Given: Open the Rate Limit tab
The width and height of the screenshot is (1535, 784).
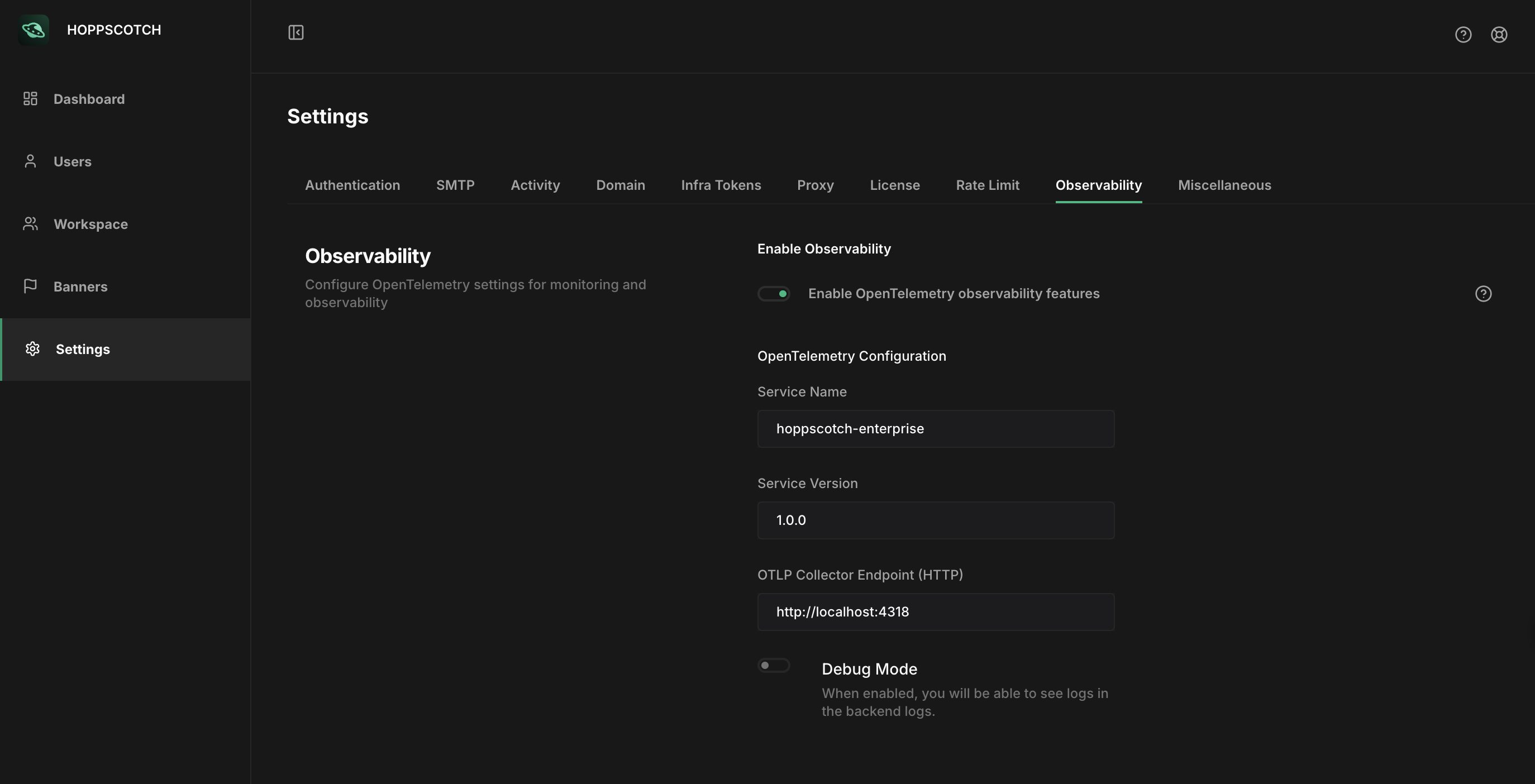Looking at the screenshot, I should (x=988, y=185).
